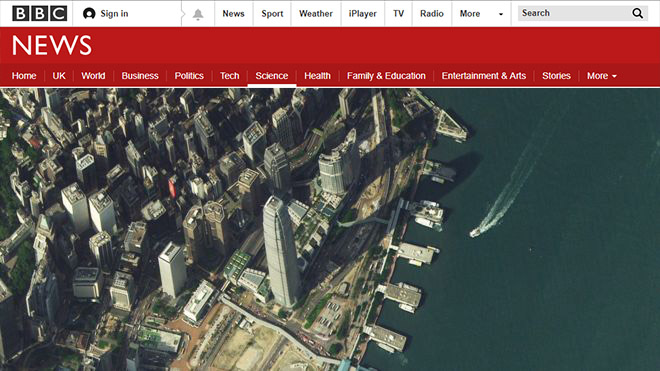Select the Home news section

pyautogui.click(x=24, y=76)
